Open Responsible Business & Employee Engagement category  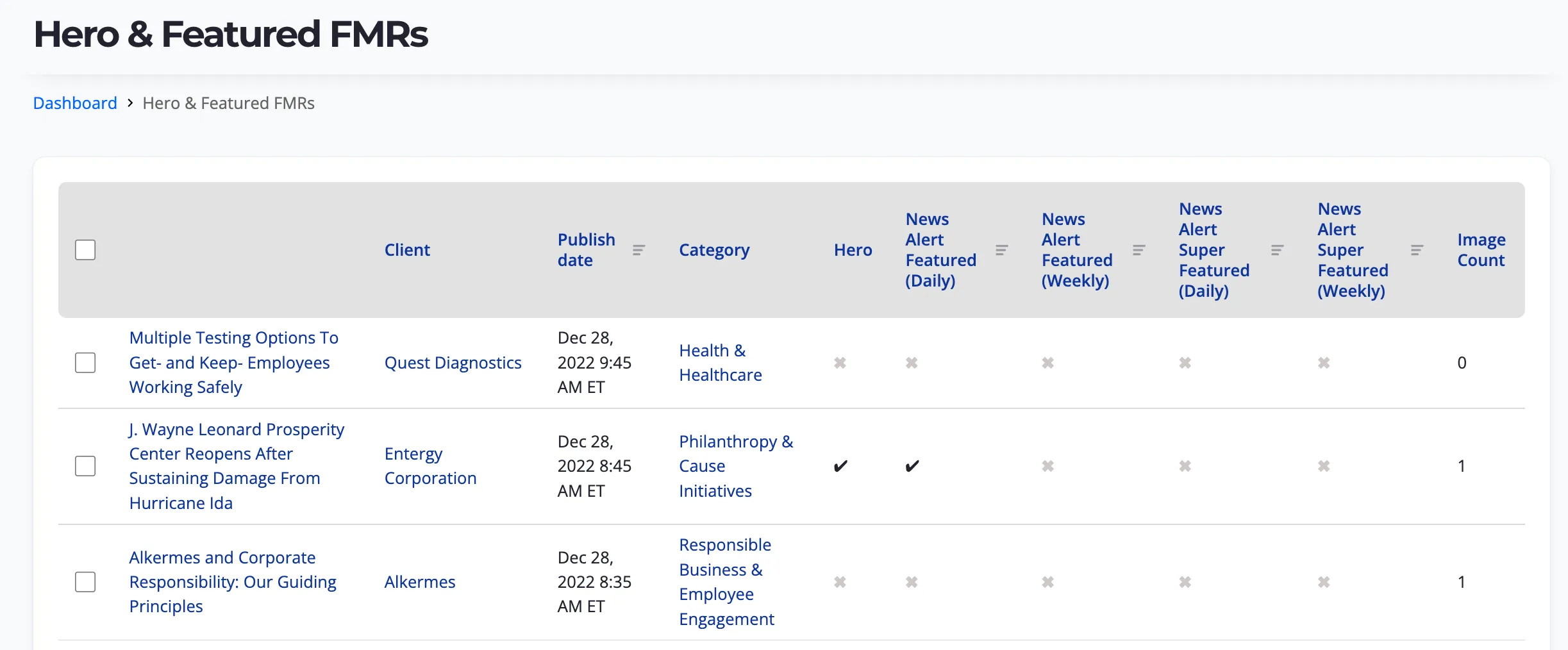pyautogui.click(x=726, y=582)
